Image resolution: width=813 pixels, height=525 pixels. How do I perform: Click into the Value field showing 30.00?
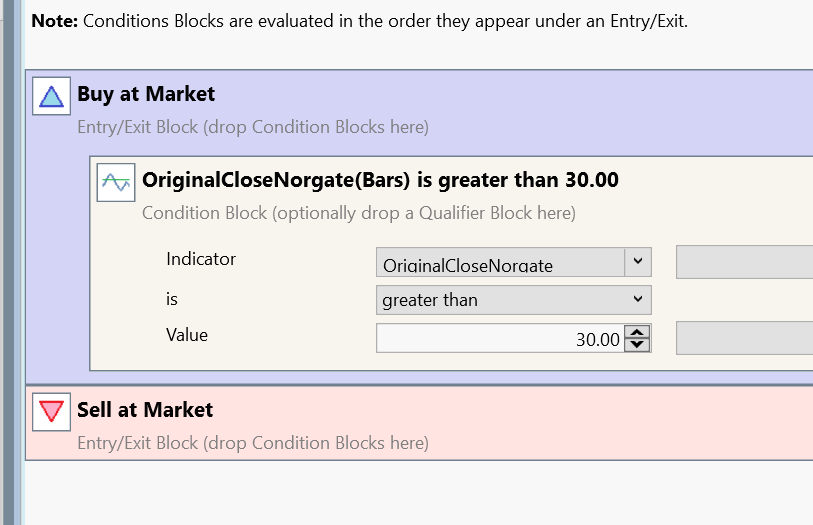click(500, 339)
